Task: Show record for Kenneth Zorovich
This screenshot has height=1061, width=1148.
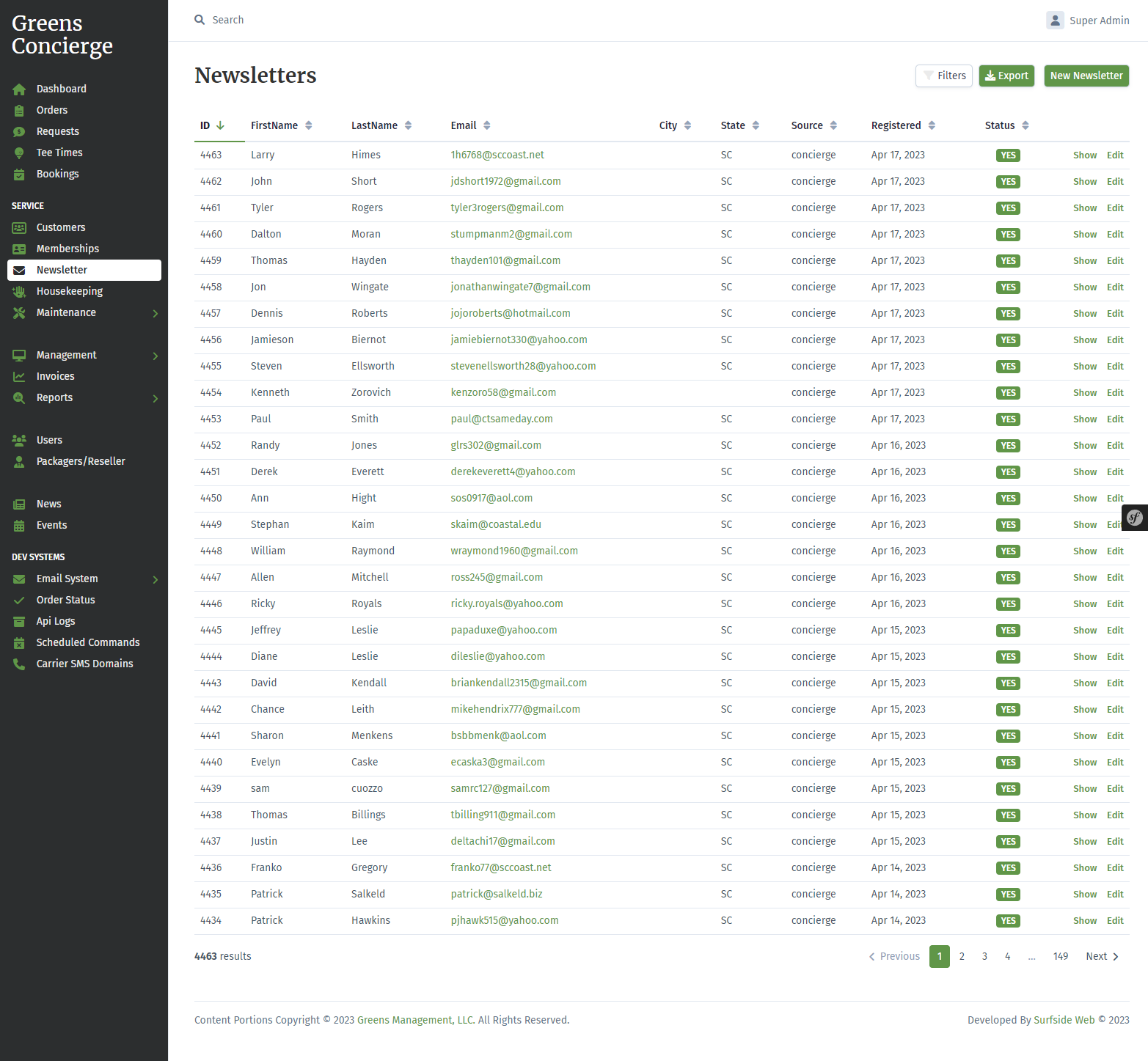Action: [x=1085, y=393]
